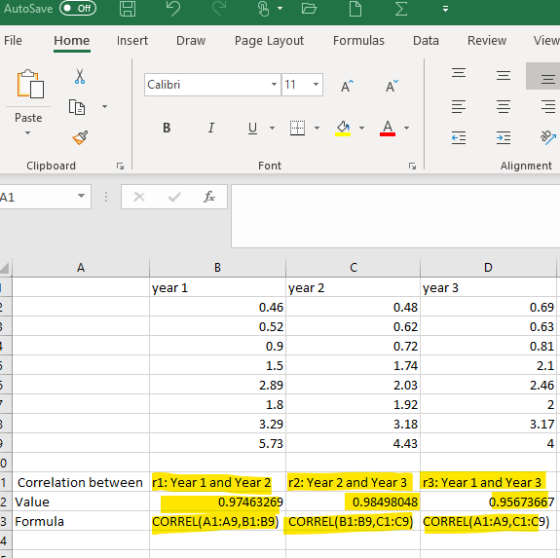Decrease font size with A-down icon
This screenshot has width=560, height=558.
[x=391, y=86]
